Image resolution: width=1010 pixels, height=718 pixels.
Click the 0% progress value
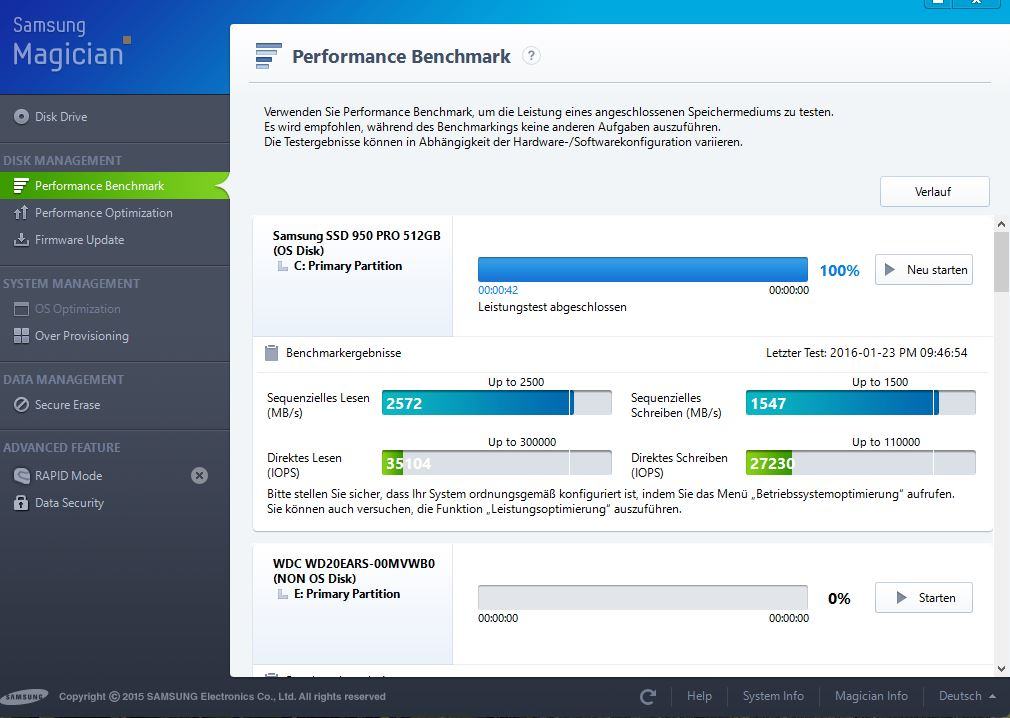(x=839, y=599)
